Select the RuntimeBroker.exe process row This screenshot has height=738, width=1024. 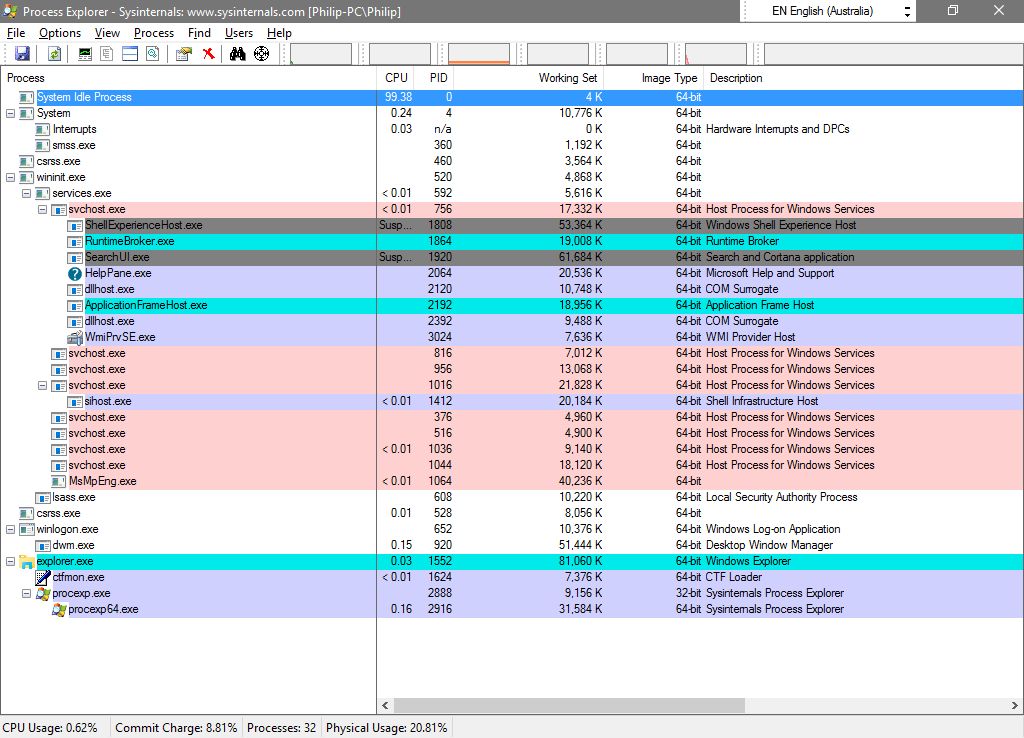(512, 242)
